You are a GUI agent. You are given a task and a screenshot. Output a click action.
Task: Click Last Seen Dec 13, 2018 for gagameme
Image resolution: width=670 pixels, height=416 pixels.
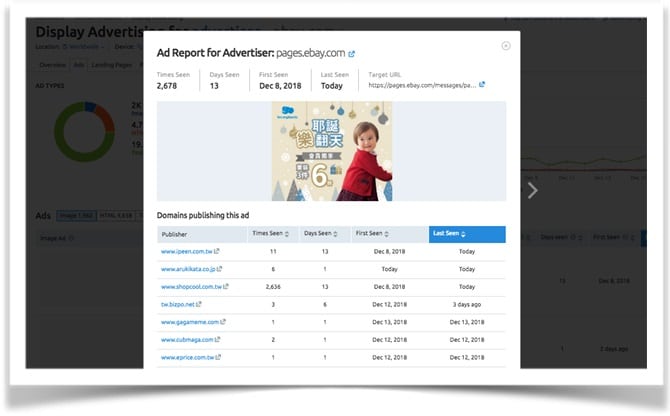pyautogui.click(x=467, y=322)
